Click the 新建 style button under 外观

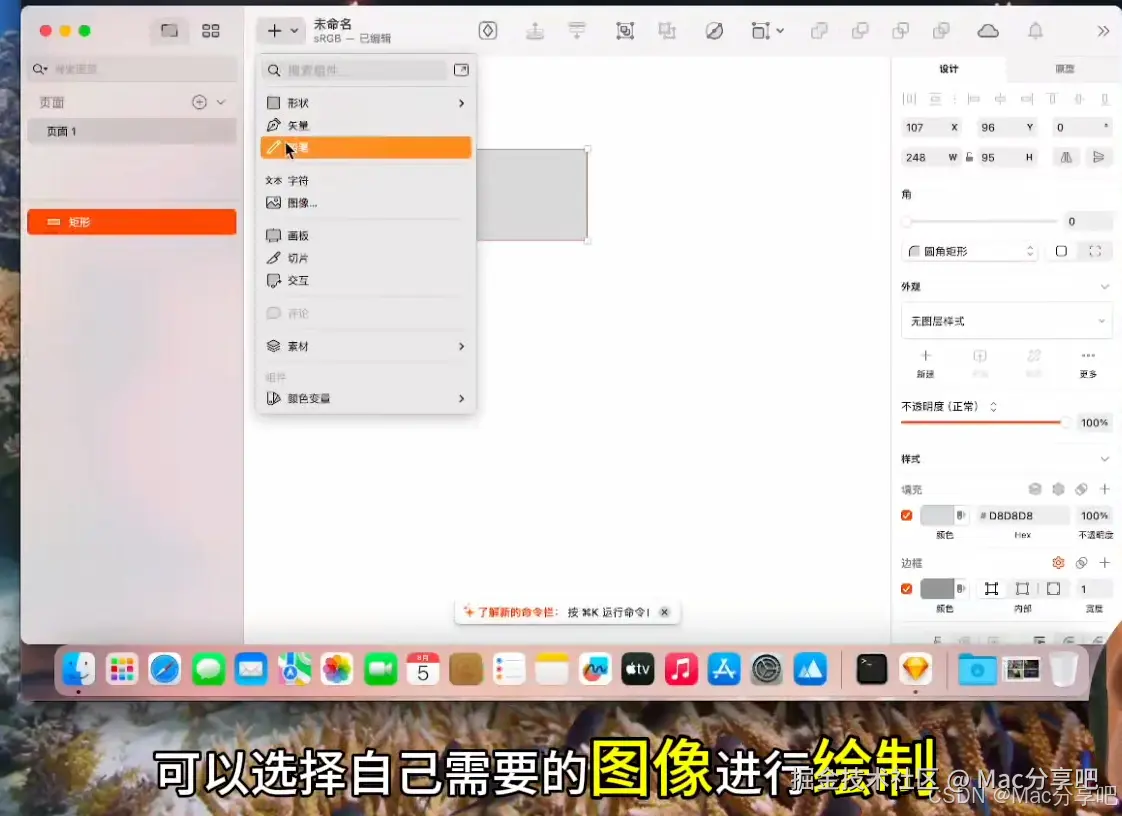(x=926, y=358)
